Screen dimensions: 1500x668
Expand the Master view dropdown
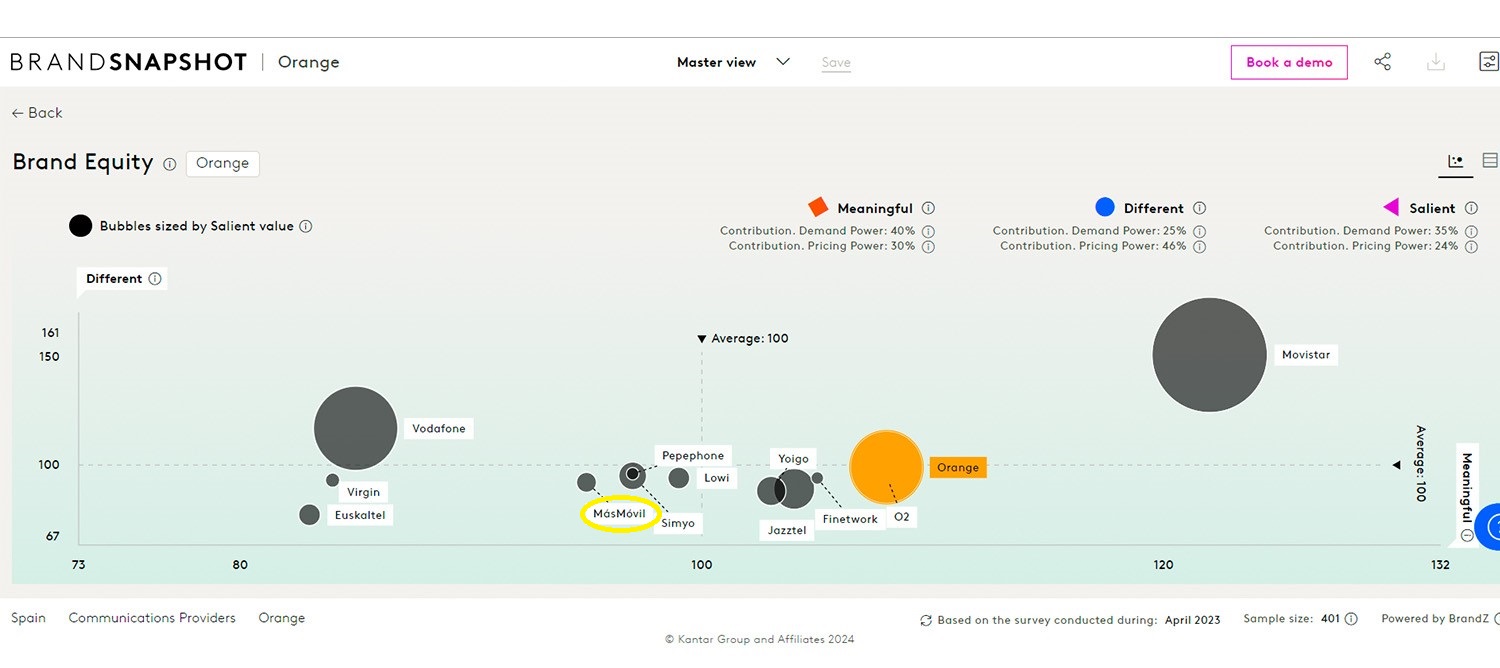(x=783, y=61)
